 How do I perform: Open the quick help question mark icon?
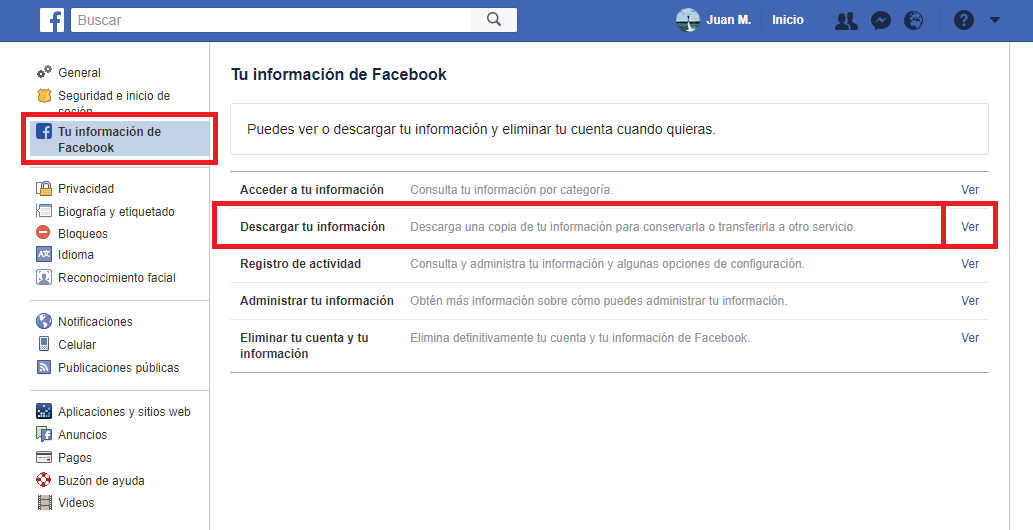964,20
